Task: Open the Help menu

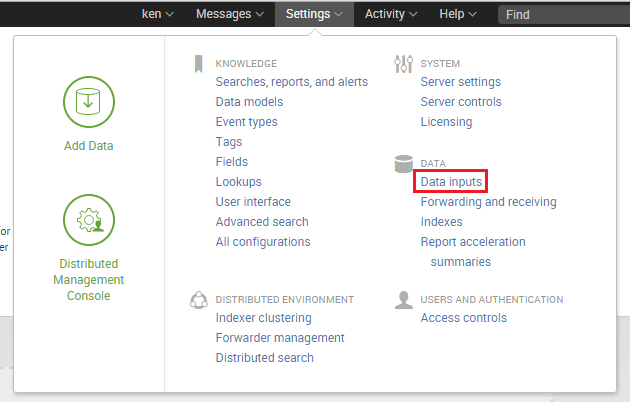Action: [458, 14]
